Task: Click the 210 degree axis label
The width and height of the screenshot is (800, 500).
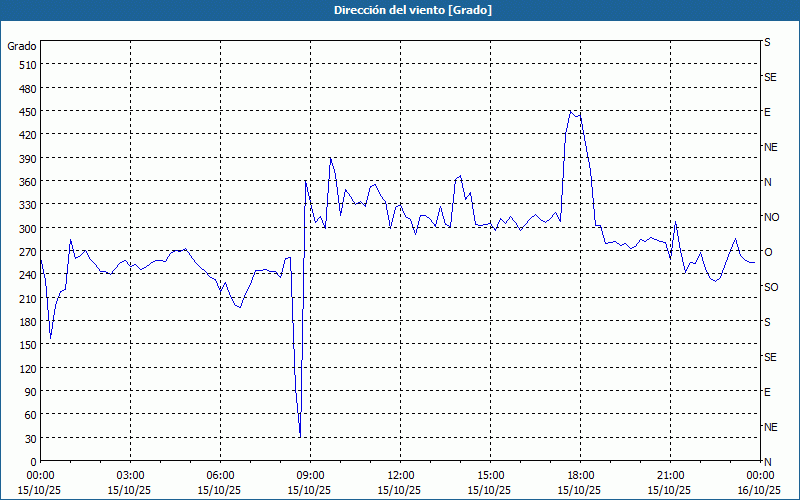Action: pyautogui.click(x=28, y=299)
